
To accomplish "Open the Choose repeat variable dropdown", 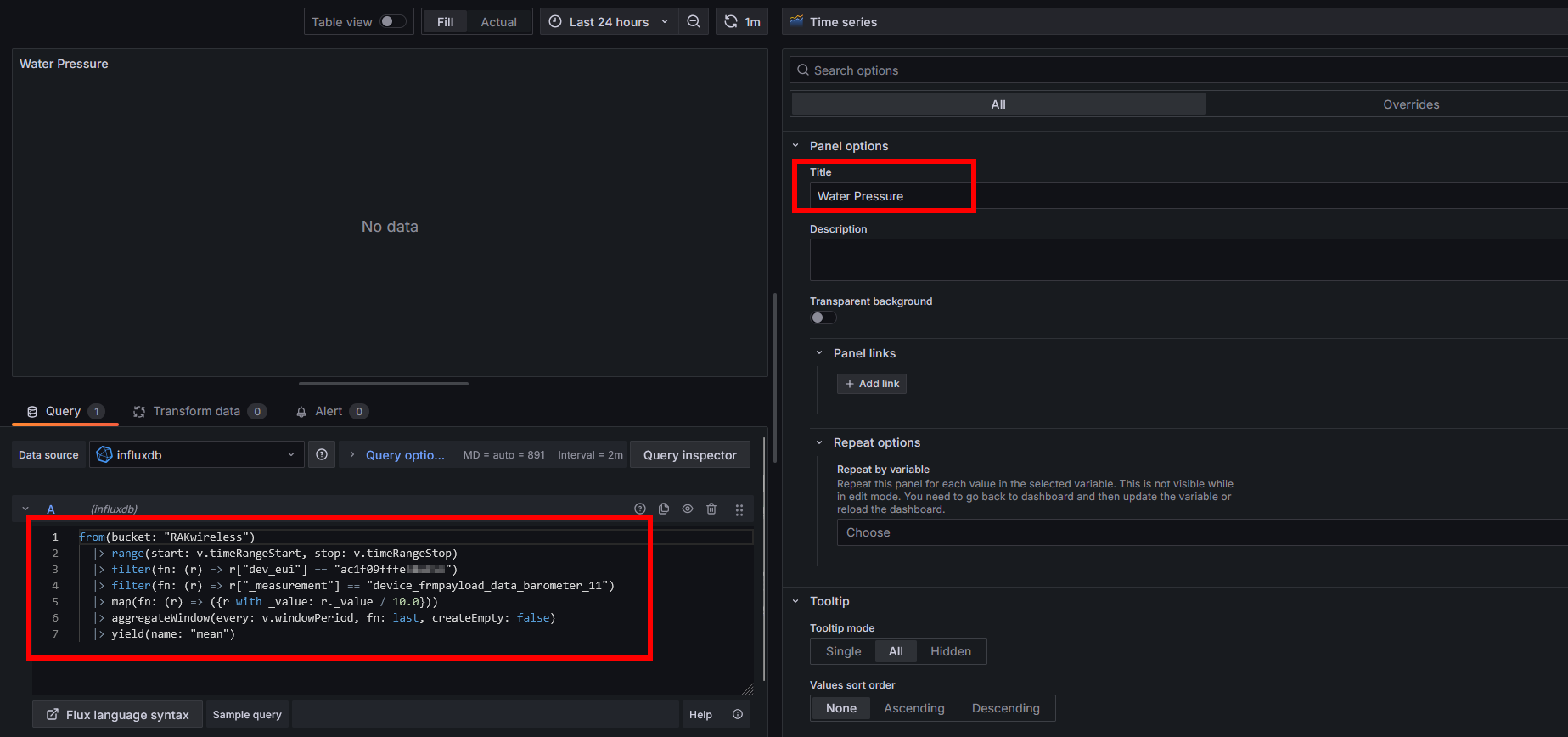I will coord(1202,532).
